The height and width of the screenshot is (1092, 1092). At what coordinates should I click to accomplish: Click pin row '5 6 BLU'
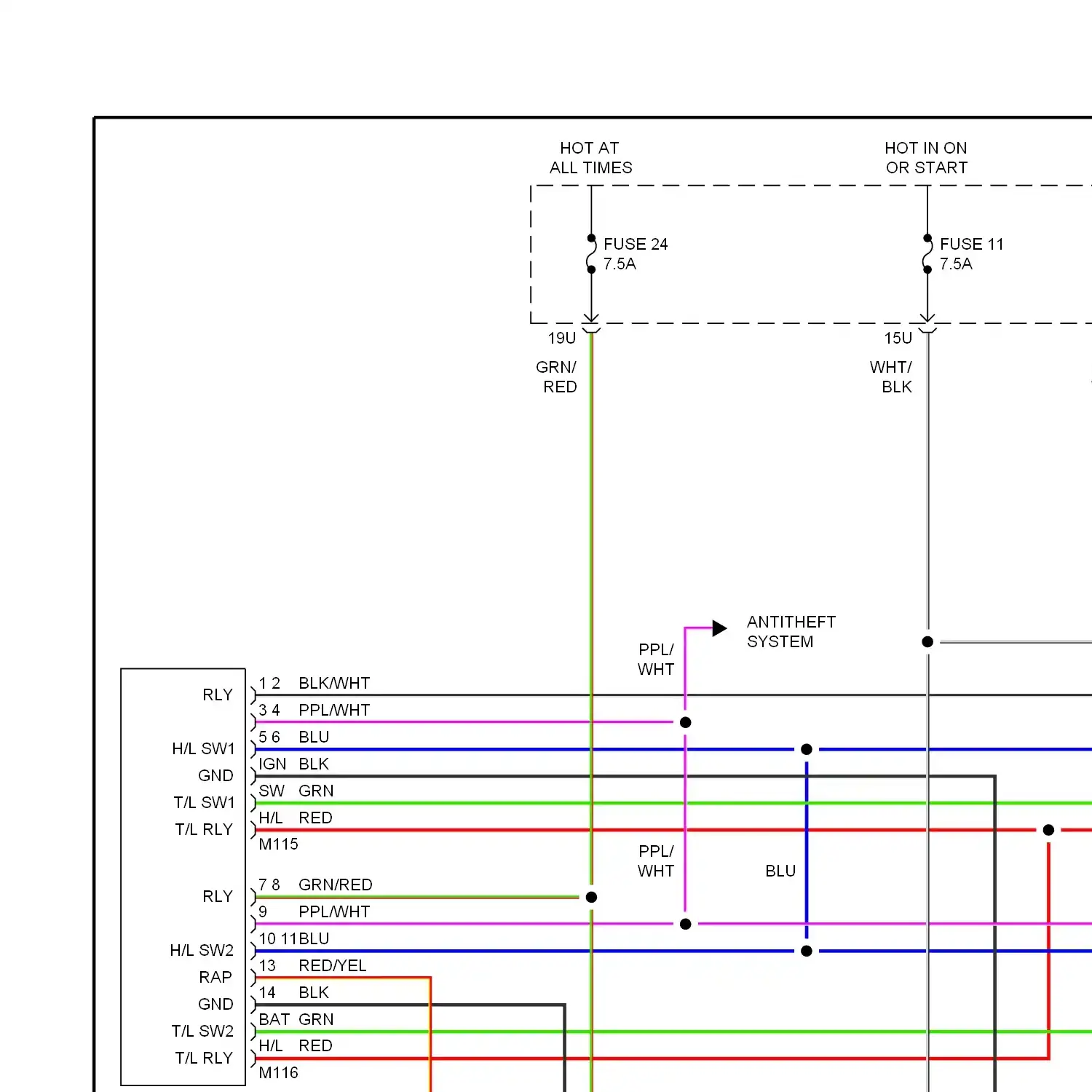tap(294, 737)
